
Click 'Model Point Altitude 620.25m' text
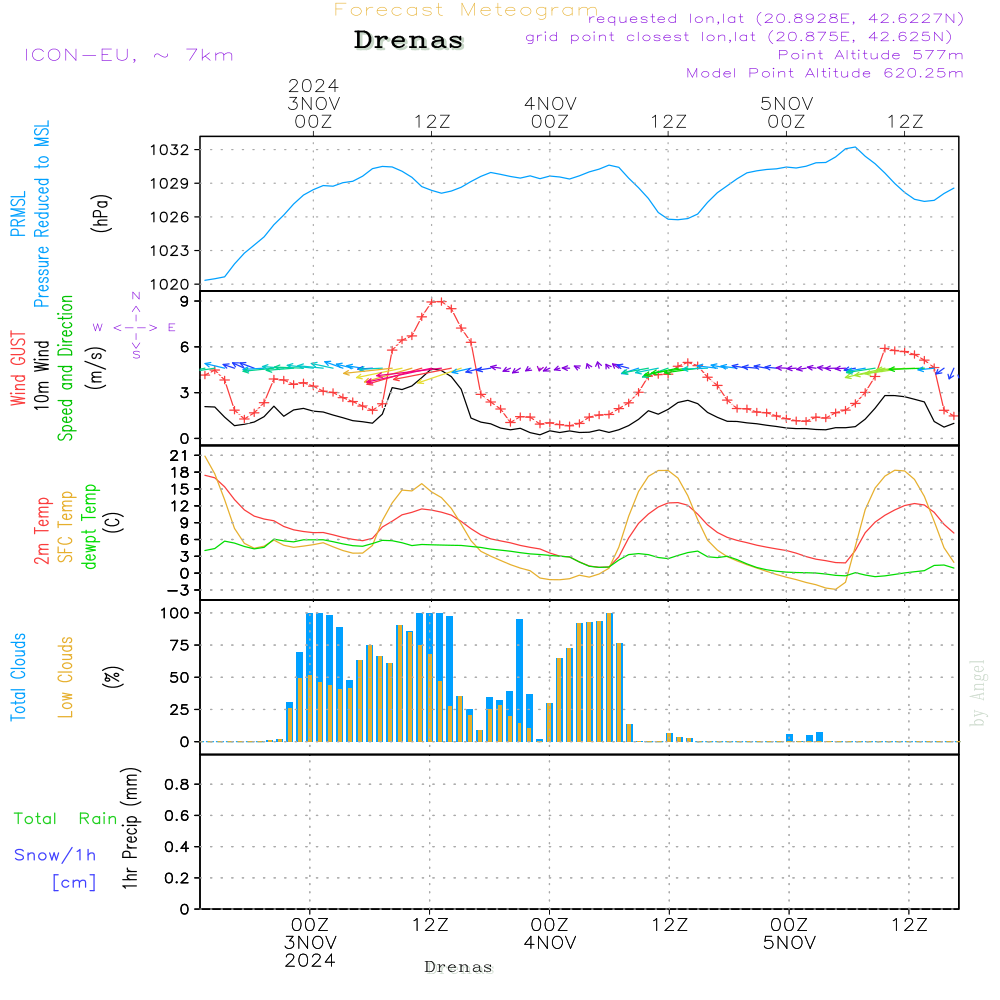coord(825,73)
